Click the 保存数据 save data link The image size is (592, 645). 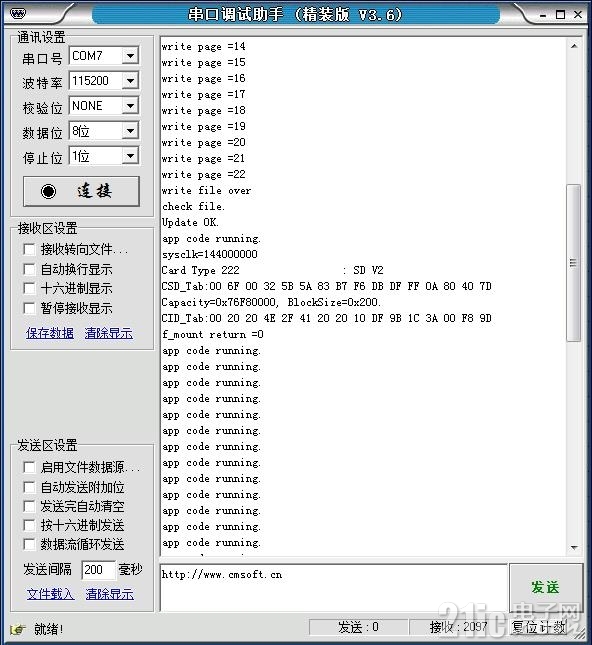(x=50, y=333)
